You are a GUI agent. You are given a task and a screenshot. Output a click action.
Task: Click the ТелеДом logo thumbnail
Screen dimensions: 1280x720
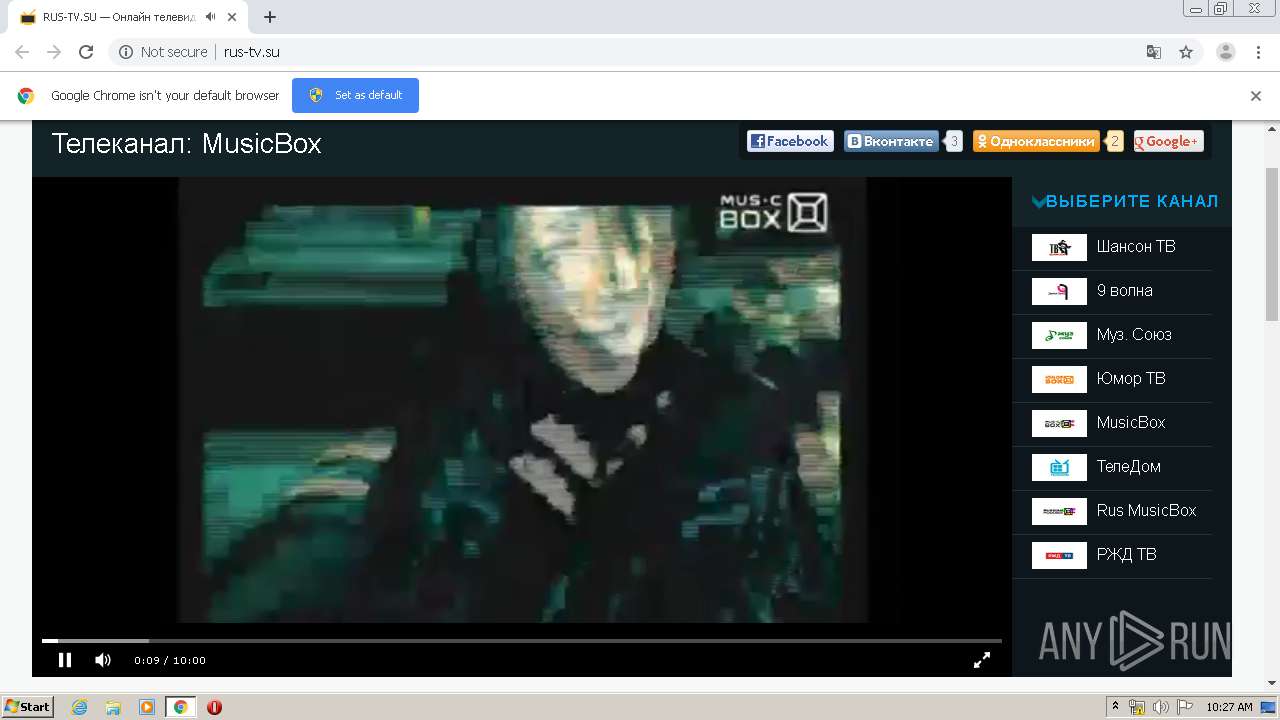1059,467
